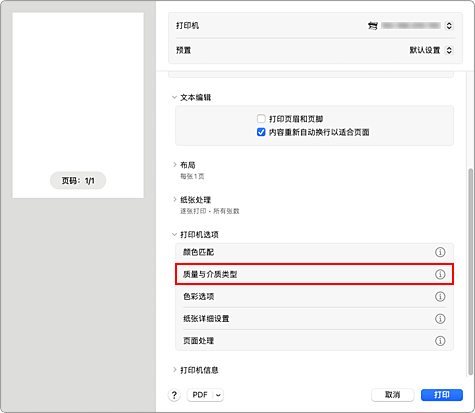Open the 预置 默认设置 dropdown
The width and height of the screenshot is (475, 413).
pos(449,50)
